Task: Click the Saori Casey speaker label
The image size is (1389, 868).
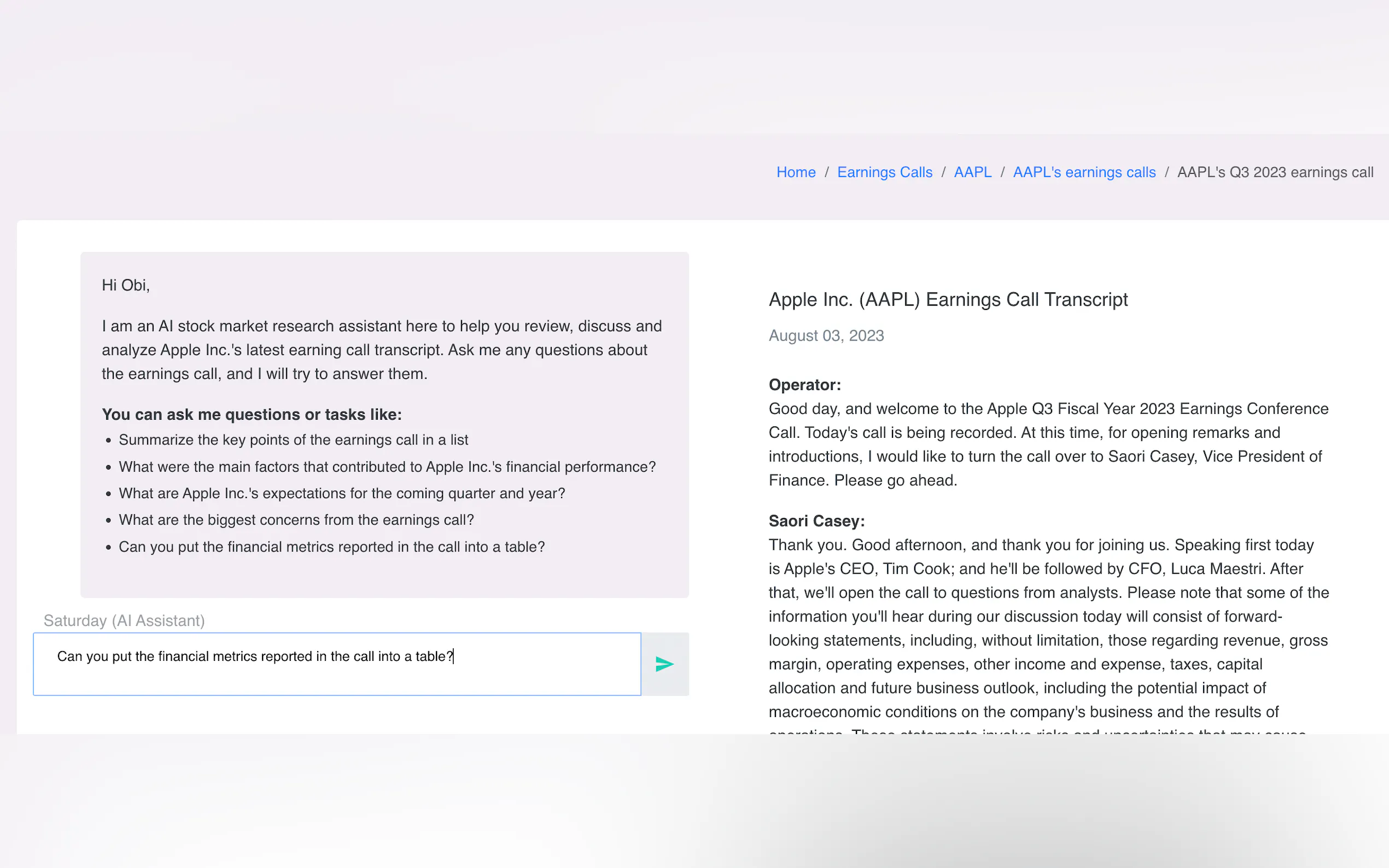Action: coord(816,521)
